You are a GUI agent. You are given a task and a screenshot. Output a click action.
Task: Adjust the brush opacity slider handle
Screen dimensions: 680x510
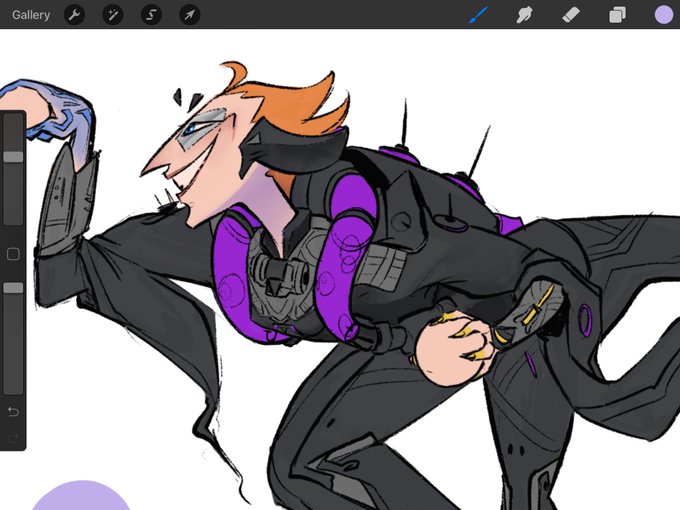(13, 288)
